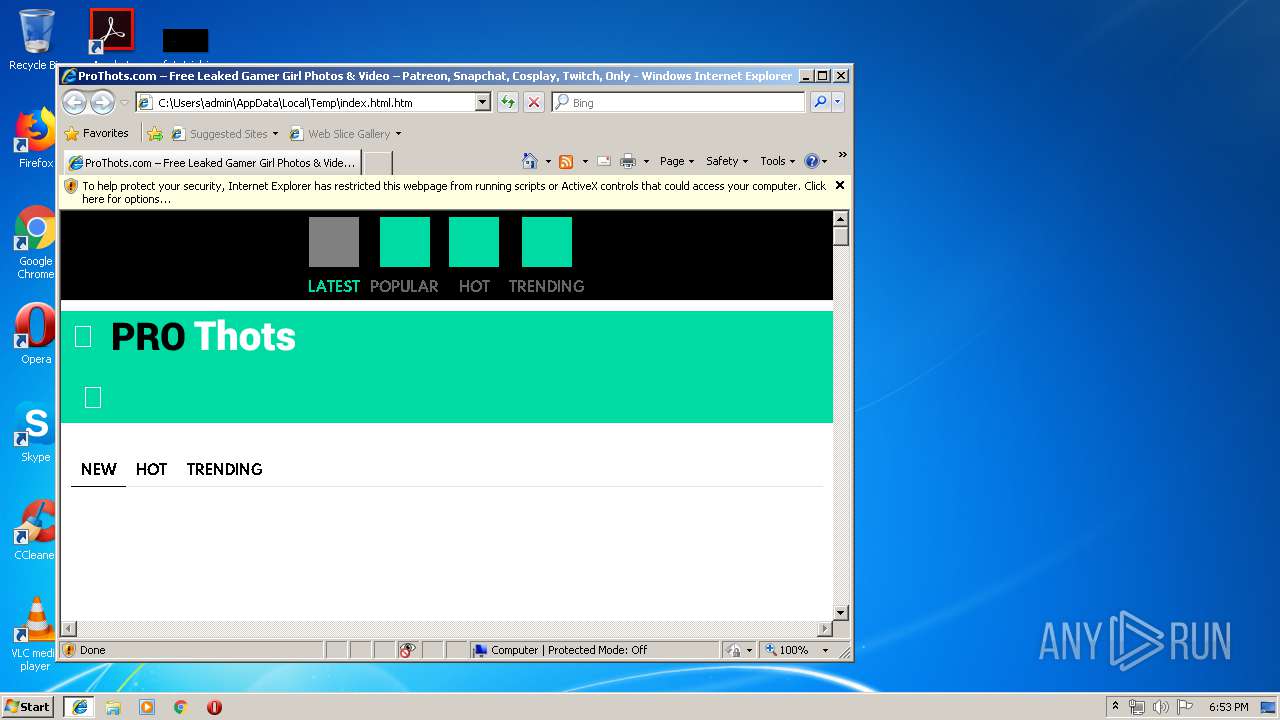Open Adobe Acrobat desktop shortcut
The height and width of the screenshot is (720, 1280).
coord(111,32)
